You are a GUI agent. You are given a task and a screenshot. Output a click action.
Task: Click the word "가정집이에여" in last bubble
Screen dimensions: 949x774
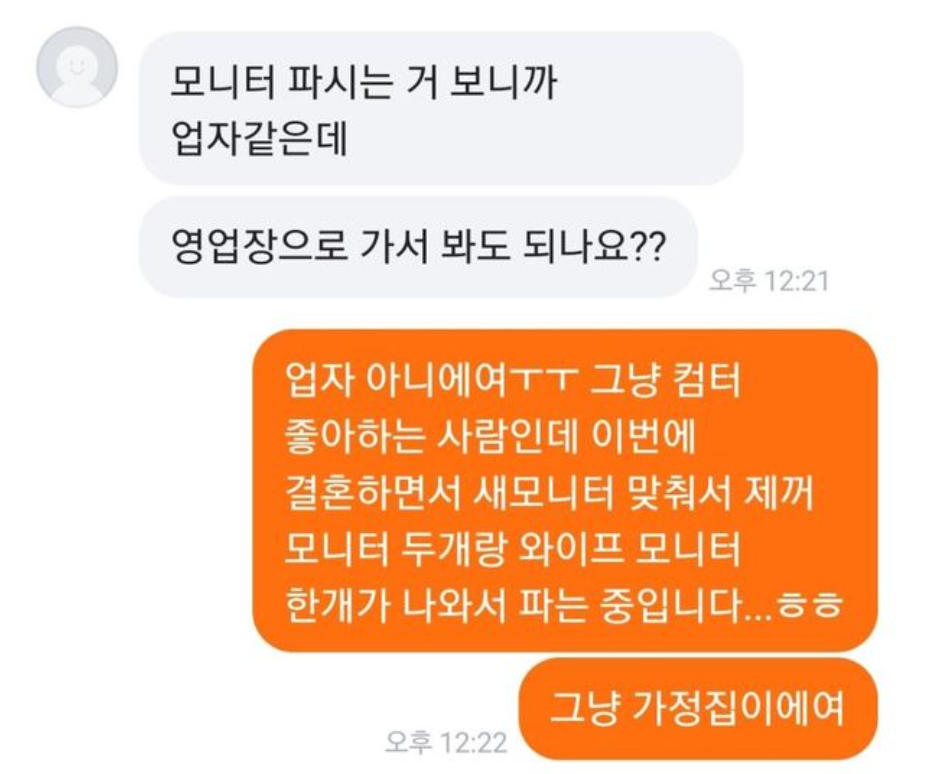click(737, 707)
